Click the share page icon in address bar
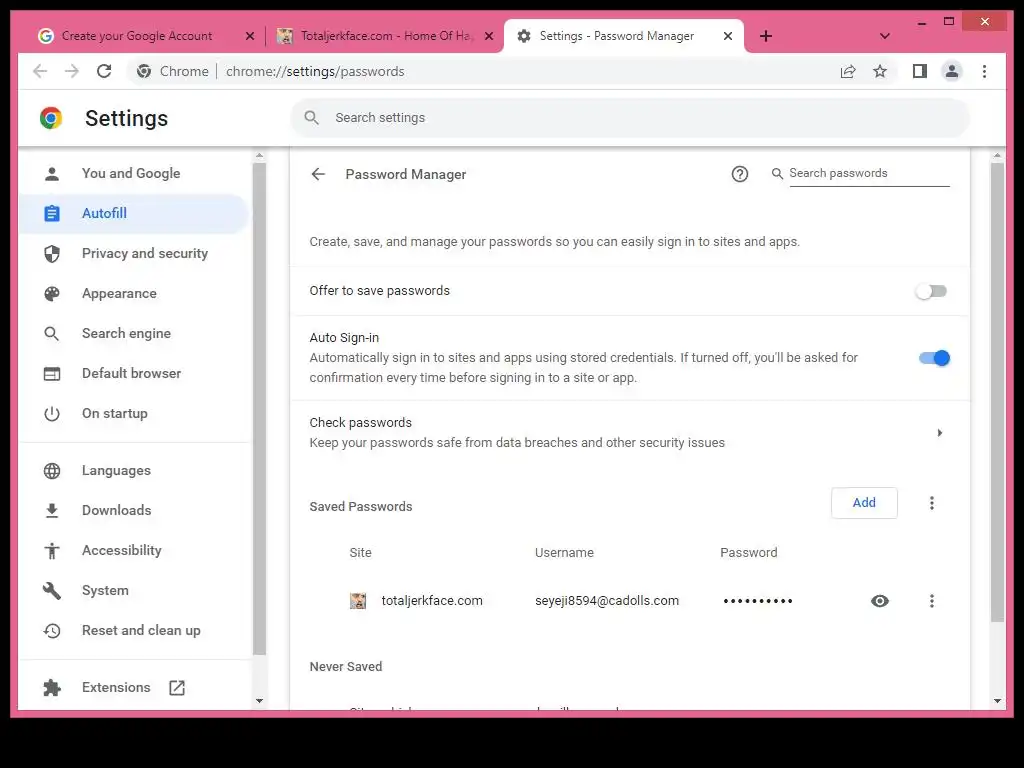The width and height of the screenshot is (1024, 768). (x=848, y=71)
